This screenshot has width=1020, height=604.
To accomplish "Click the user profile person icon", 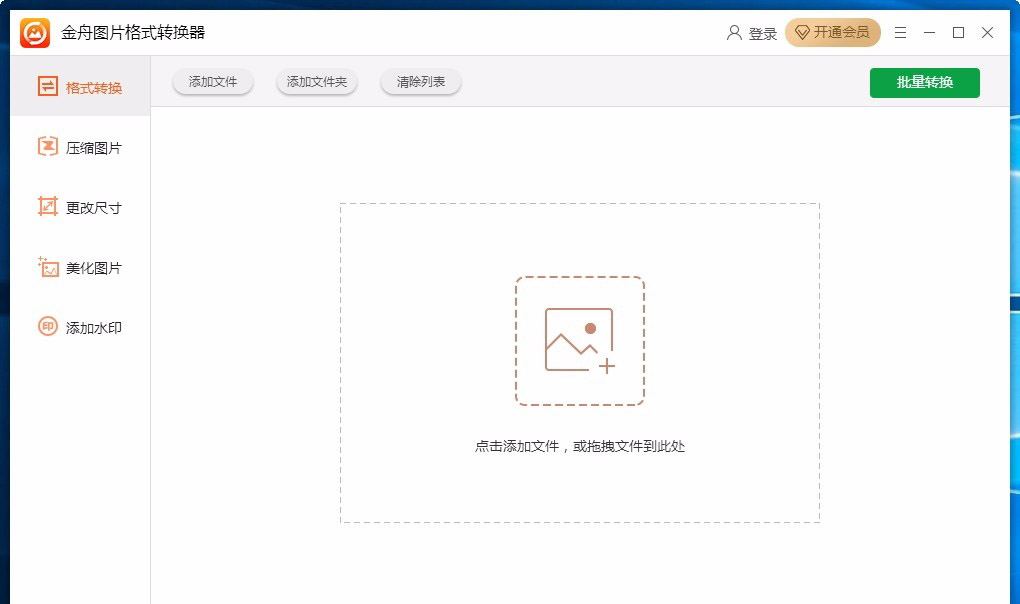I will pyautogui.click(x=736, y=32).
